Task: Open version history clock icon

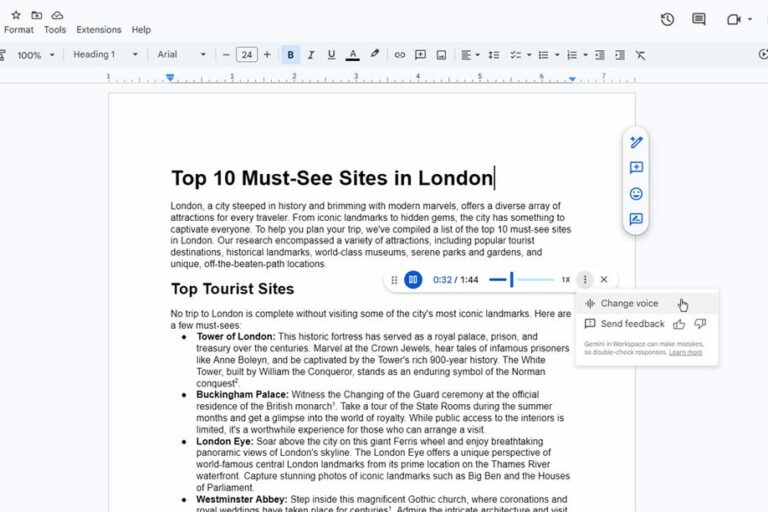Action: 667,19
